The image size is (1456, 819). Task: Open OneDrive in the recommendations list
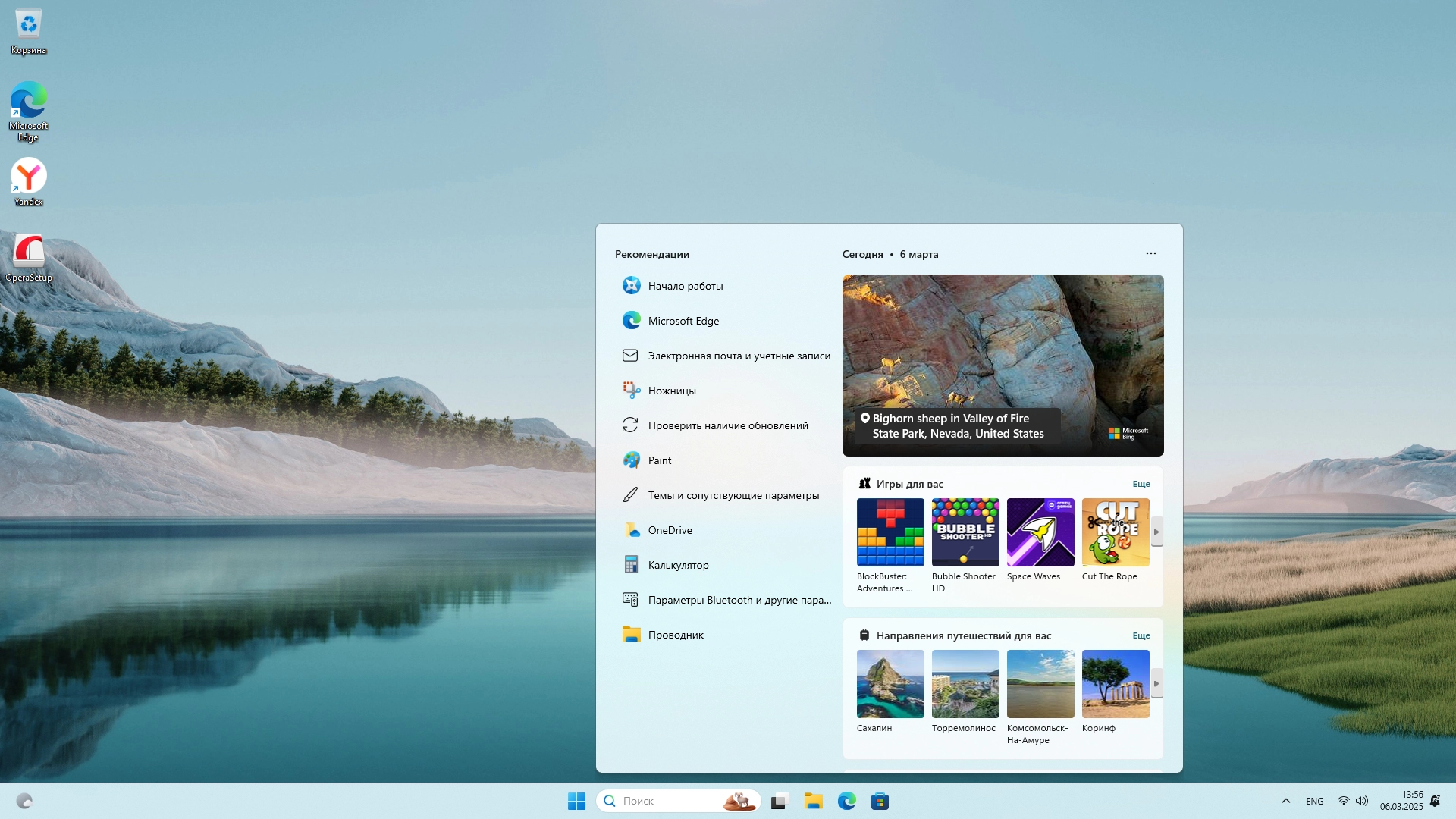[x=669, y=530]
